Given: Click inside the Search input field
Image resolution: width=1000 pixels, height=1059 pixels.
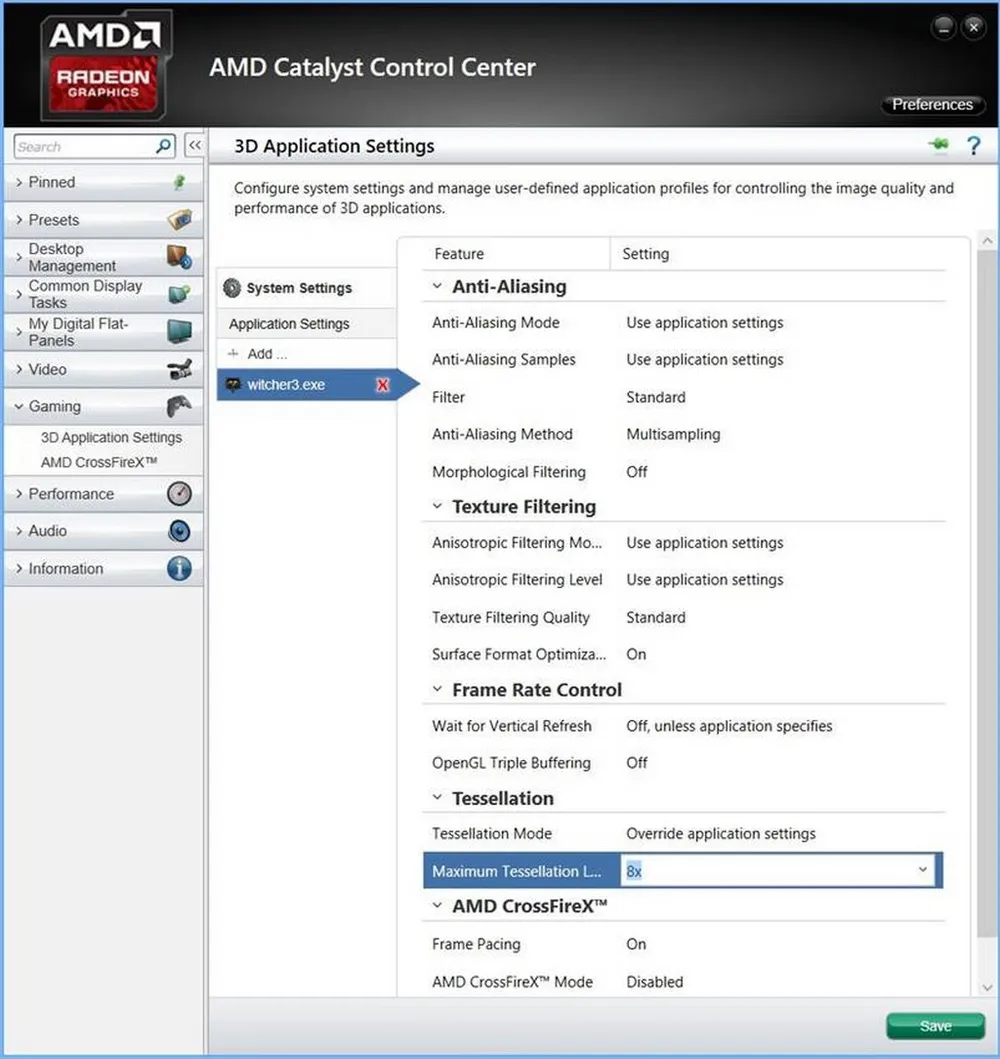Looking at the screenshot, I should (84, 146).
